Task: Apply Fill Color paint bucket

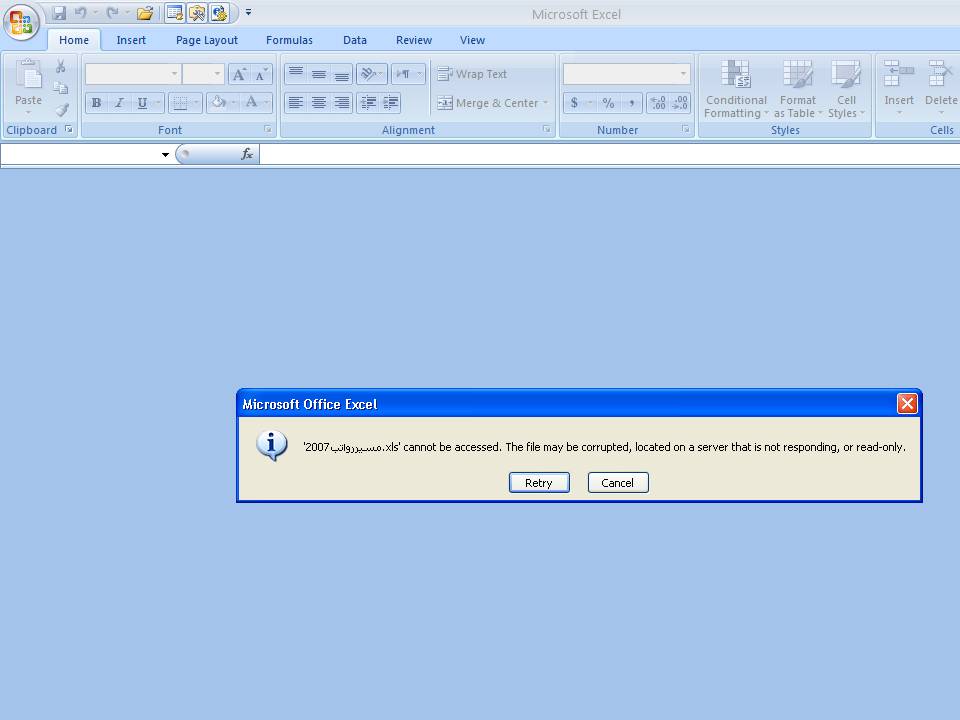Action: [x=218, y=103]
